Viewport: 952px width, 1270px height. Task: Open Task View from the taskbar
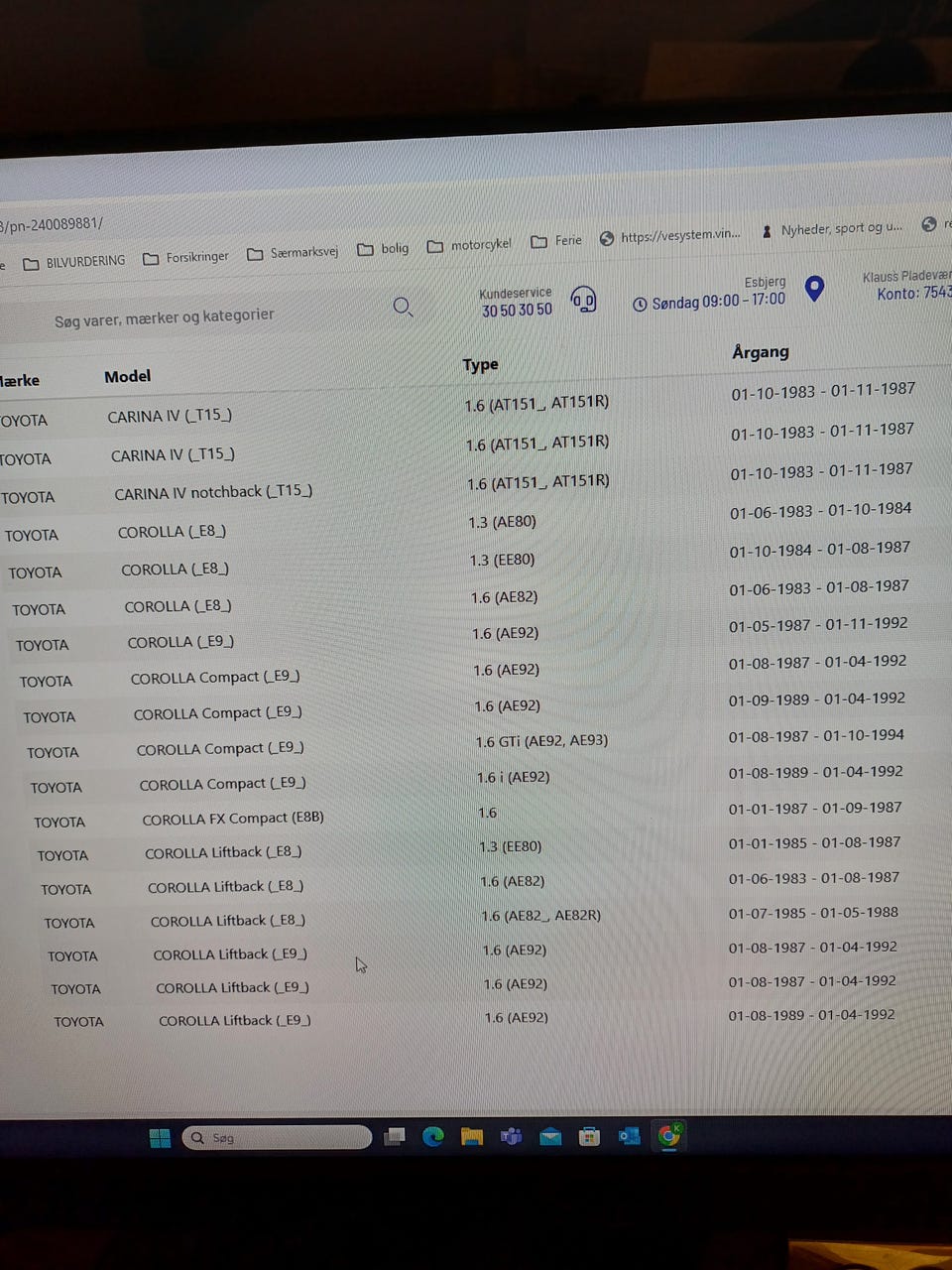pyautogui.click(x=395, y=1137)
